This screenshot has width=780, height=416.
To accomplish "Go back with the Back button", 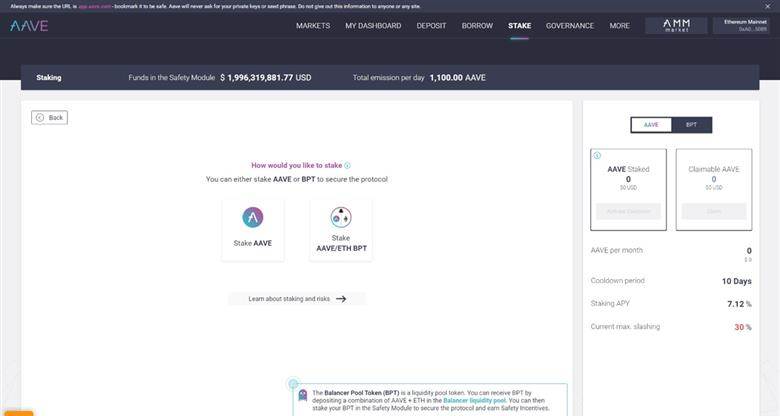I will click(49, 117).
